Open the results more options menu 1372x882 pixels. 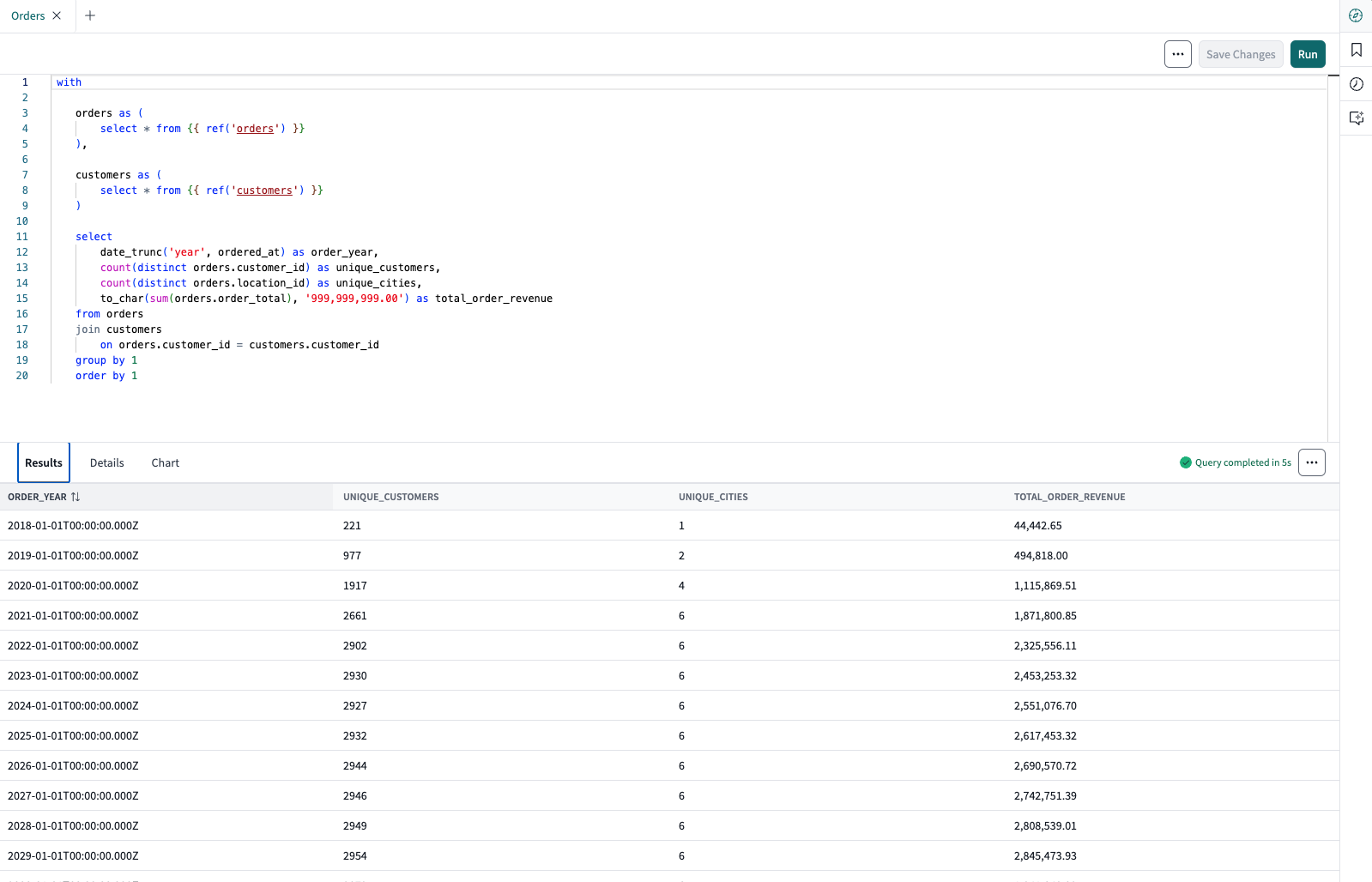pos(1311,462)
